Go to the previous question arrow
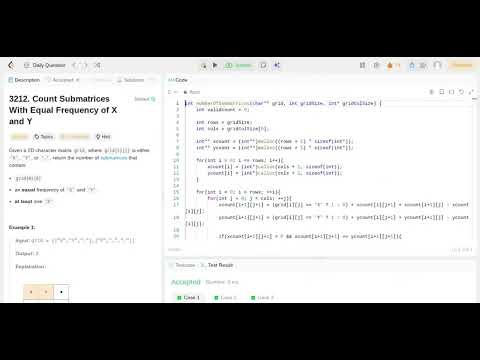The height and width of the screenshot is (360, 480). tap(74, 65)
